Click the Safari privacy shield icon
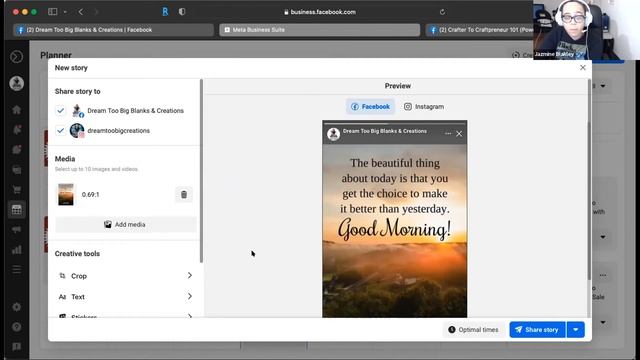The image size is (640, 360). [182, 12]
